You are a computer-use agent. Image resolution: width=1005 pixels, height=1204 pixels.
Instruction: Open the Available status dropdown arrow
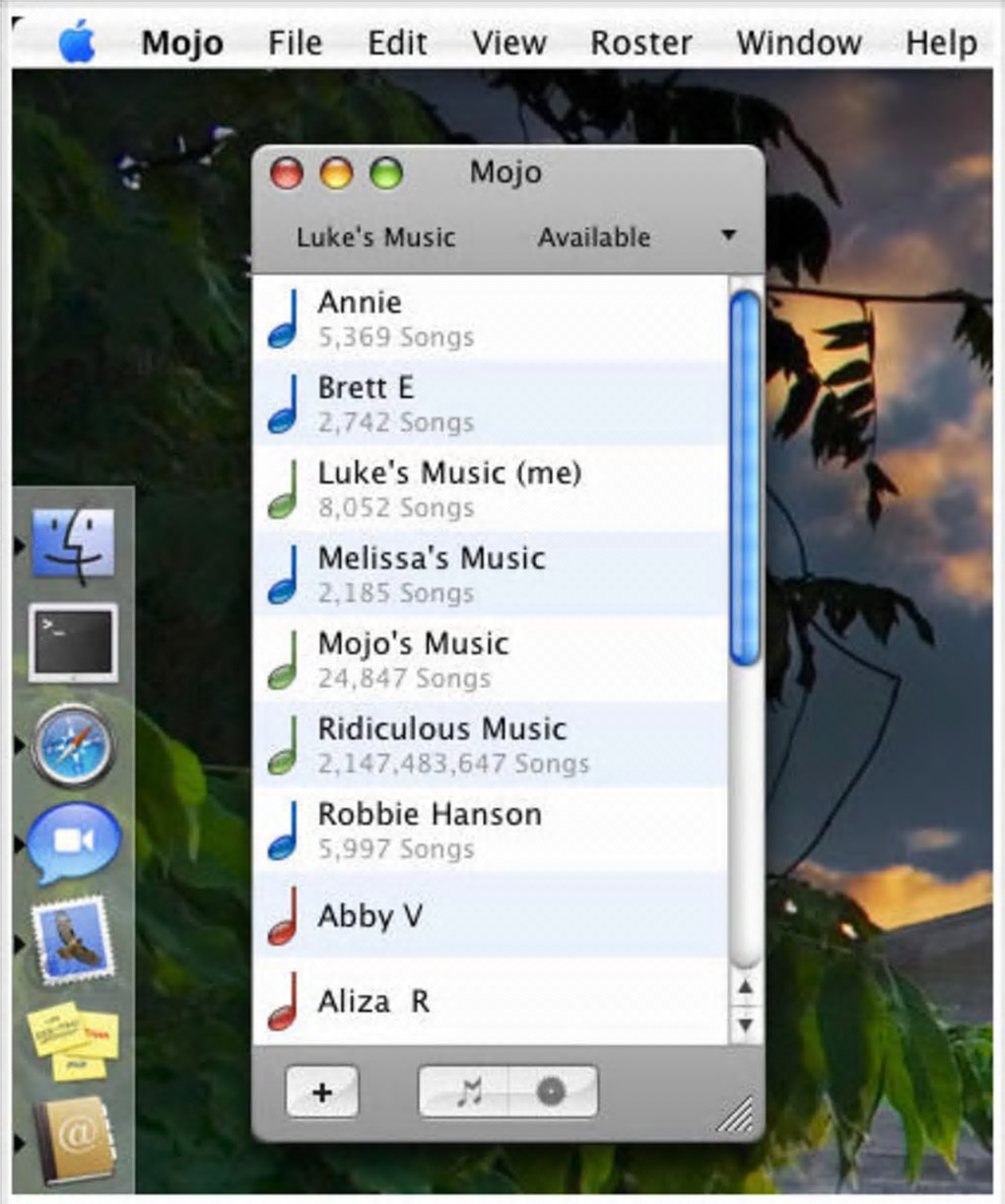coord(728,235)
